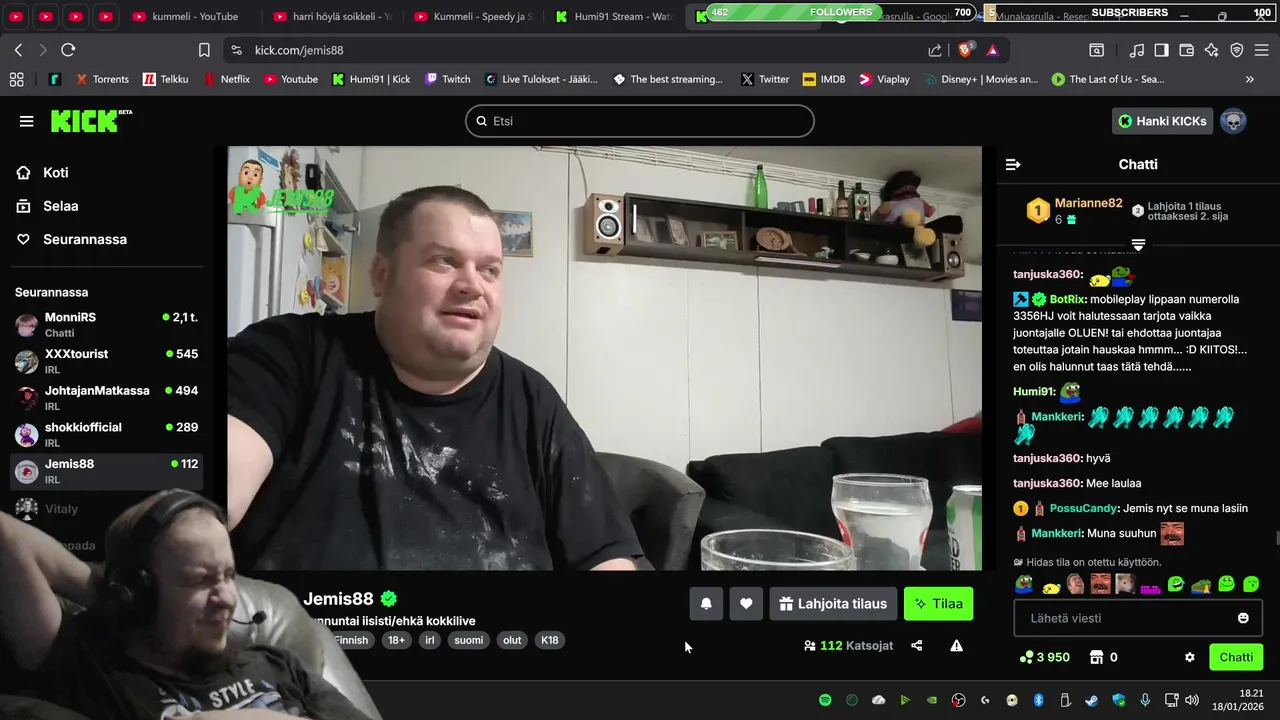Open the emoji picker in chat input
Screen dimensions: 1280x720
tap(1243, 618)
